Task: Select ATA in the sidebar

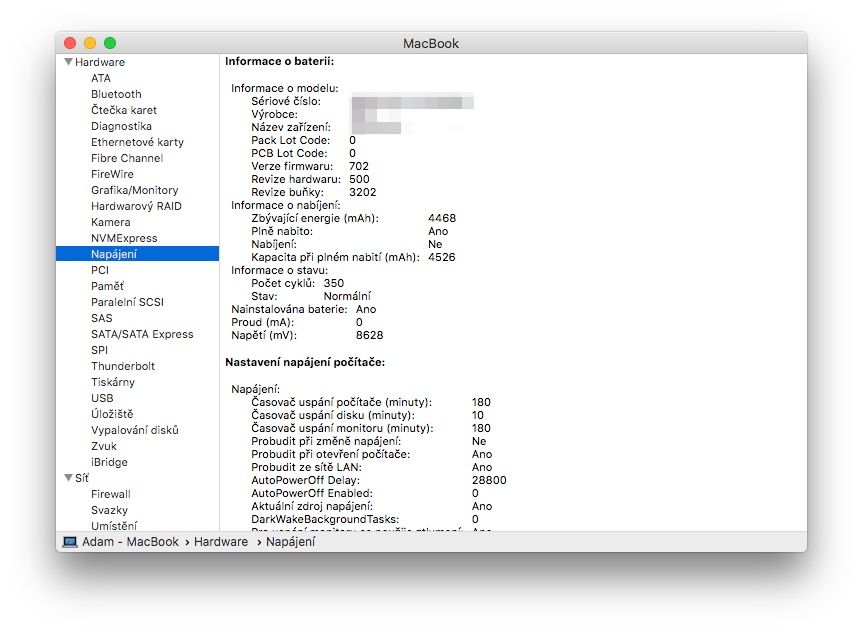Action: (101, 78)
